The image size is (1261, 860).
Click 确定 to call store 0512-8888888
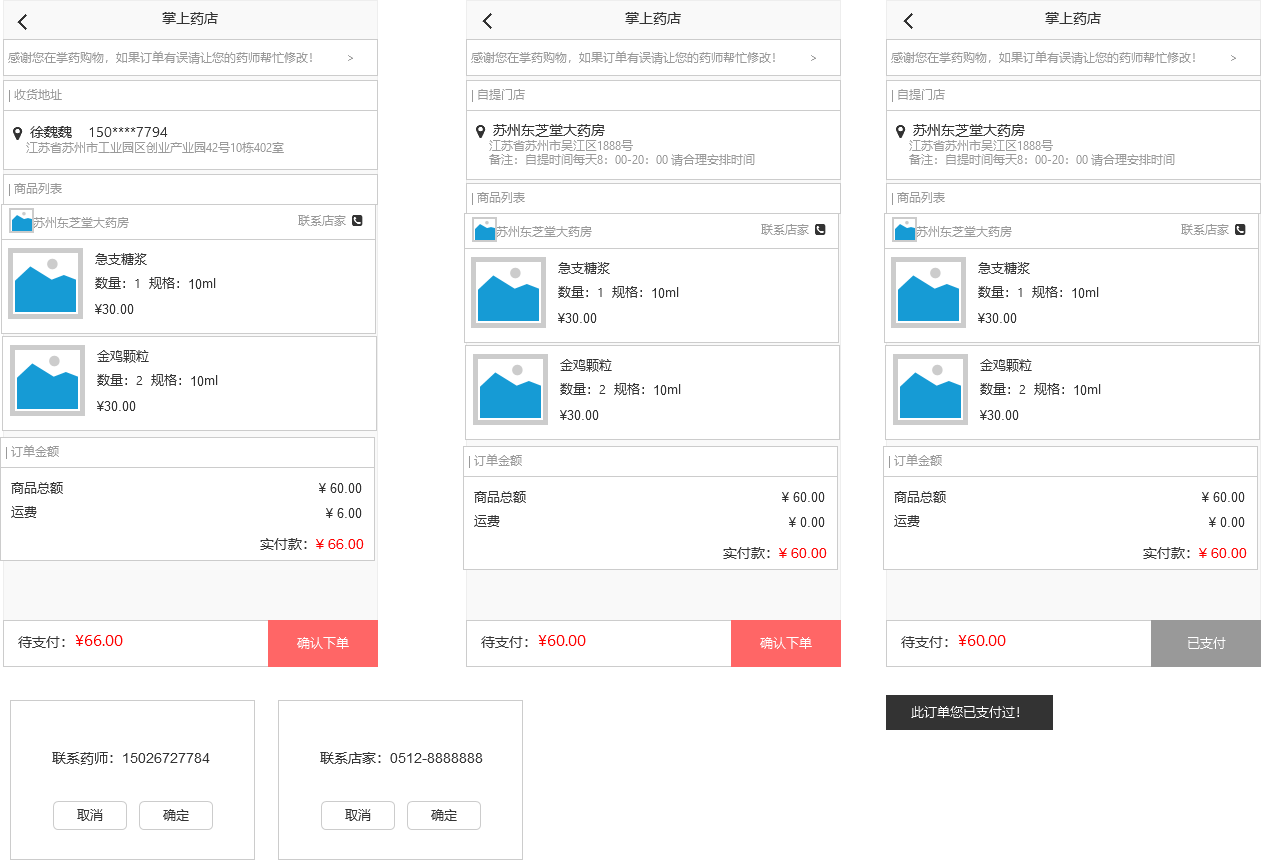pyautogui.click(x=444, y=815)
